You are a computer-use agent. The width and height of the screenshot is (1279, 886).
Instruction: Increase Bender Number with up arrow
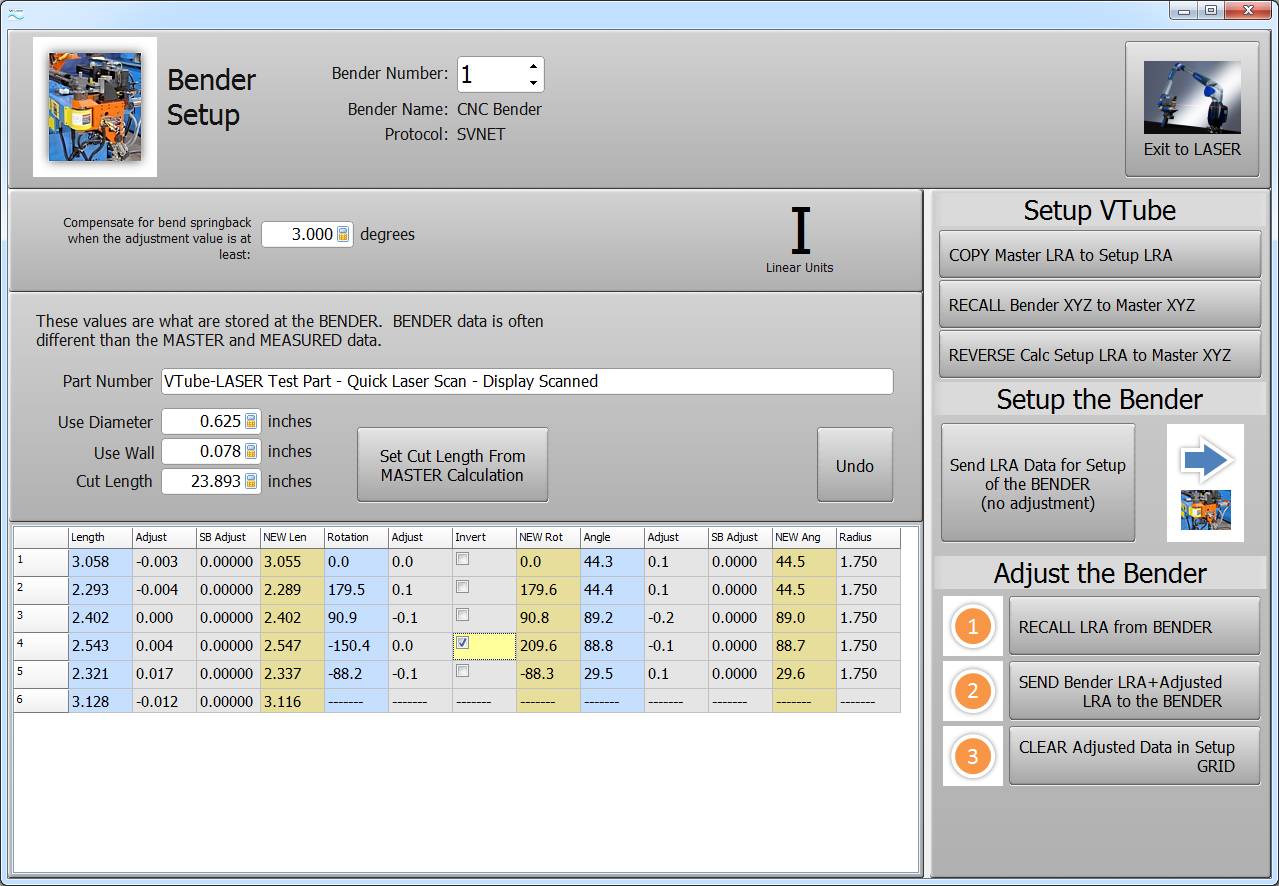[533, 67]
